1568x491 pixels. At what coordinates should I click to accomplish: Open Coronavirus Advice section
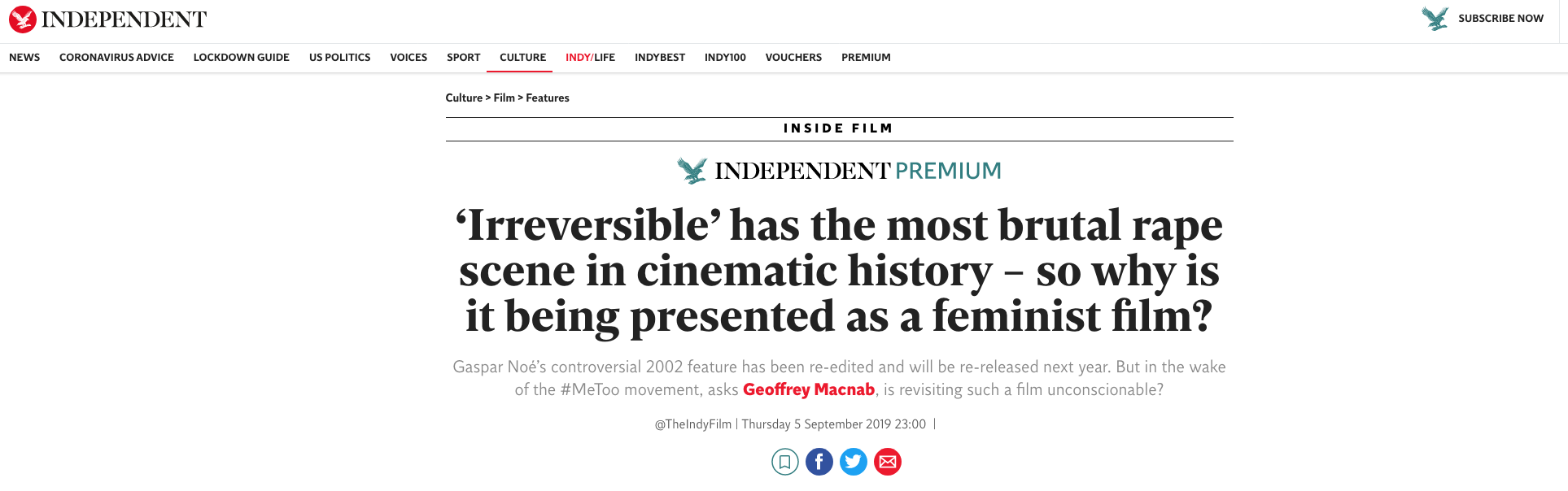point(116,58)
